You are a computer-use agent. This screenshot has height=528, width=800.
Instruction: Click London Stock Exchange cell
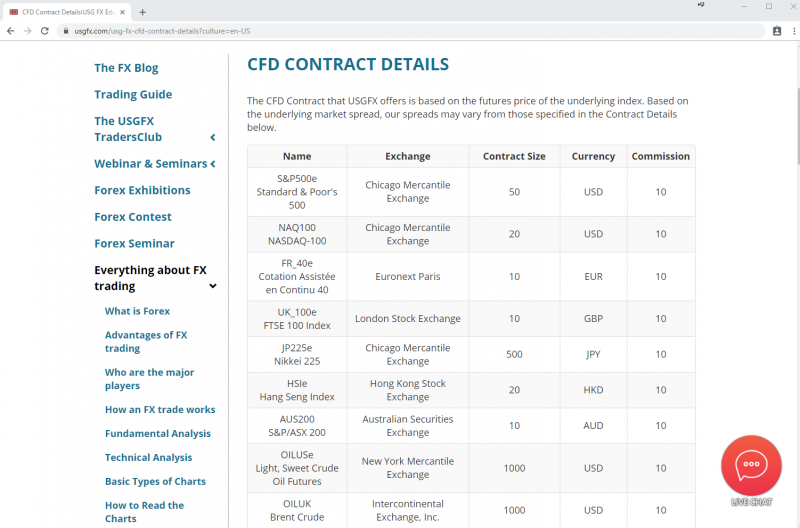[x=408, y=319]
